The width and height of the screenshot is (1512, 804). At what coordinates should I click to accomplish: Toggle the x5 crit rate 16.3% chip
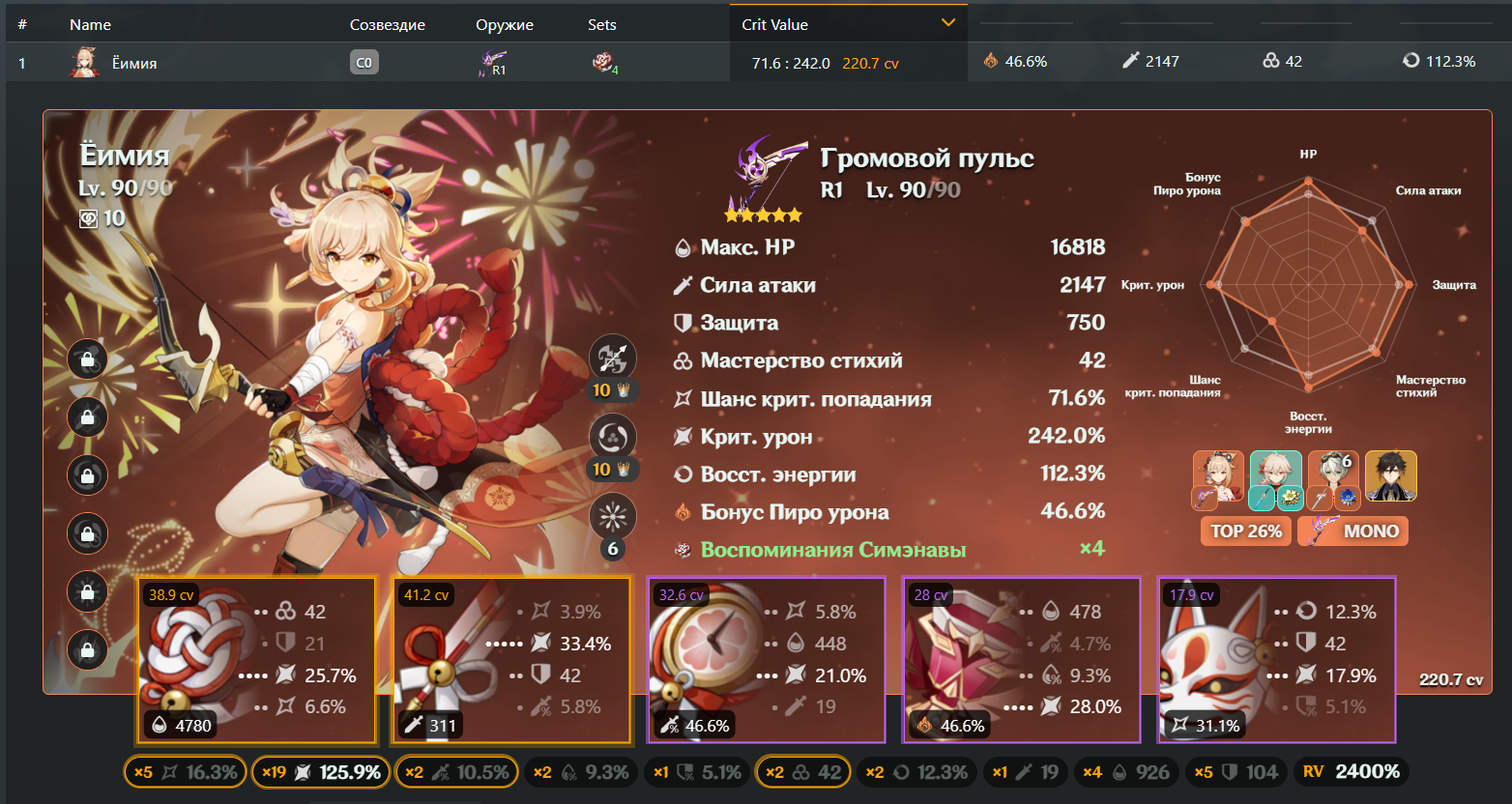click(185, 772)
